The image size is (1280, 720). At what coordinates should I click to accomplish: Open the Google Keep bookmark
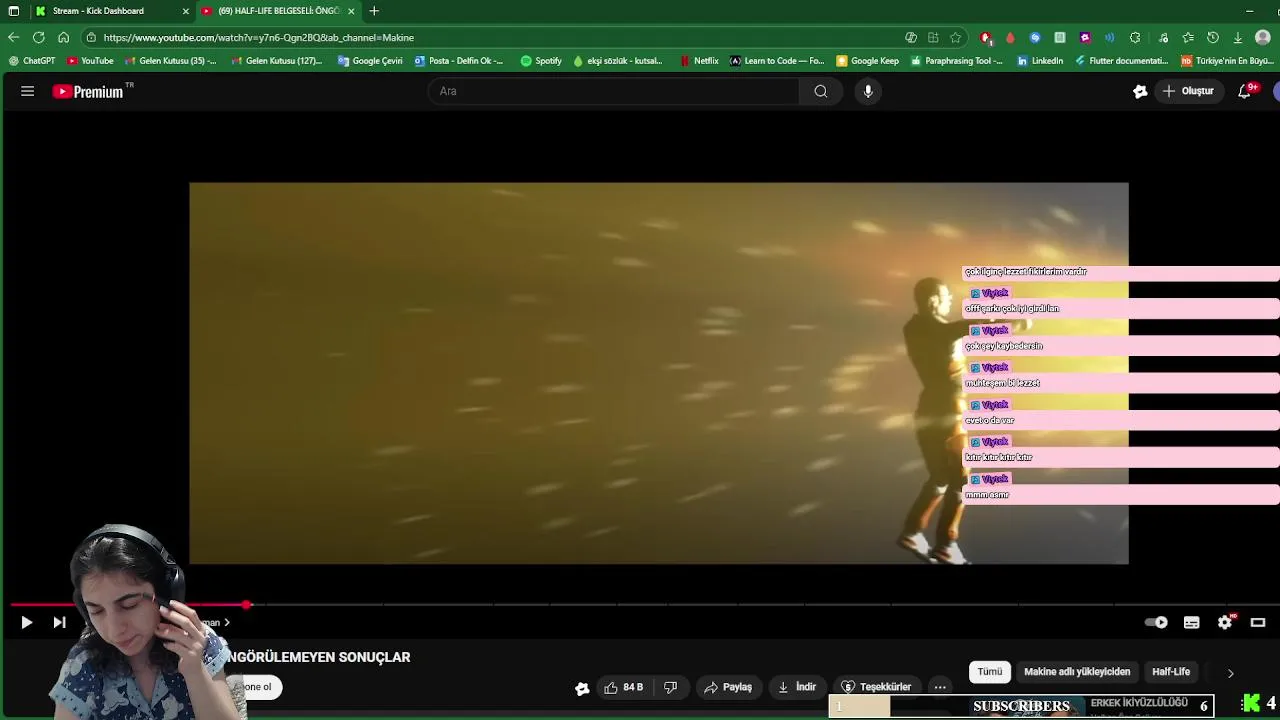tap(867, 61)
